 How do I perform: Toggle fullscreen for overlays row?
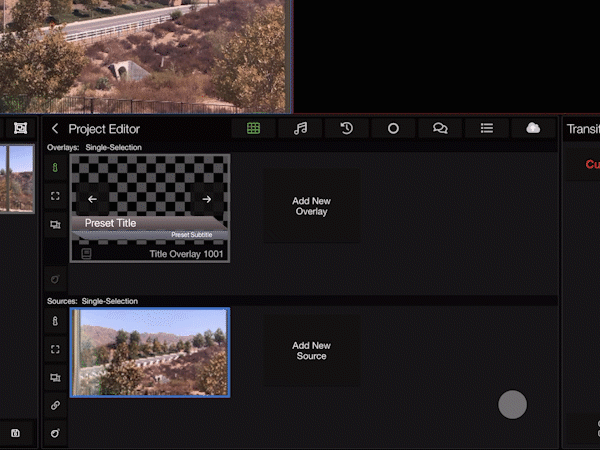[x=56, y=196]
